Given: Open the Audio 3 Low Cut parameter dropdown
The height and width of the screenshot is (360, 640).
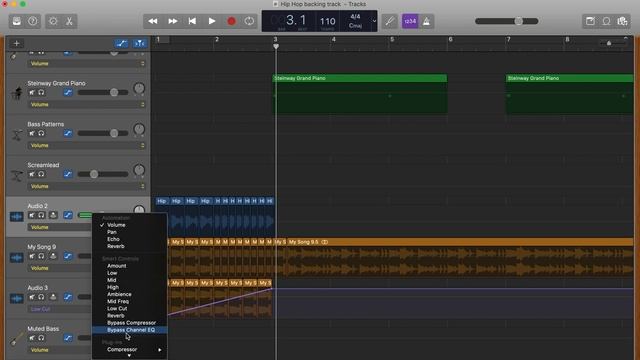Looking at the screenshot, I should coord(60,309).
